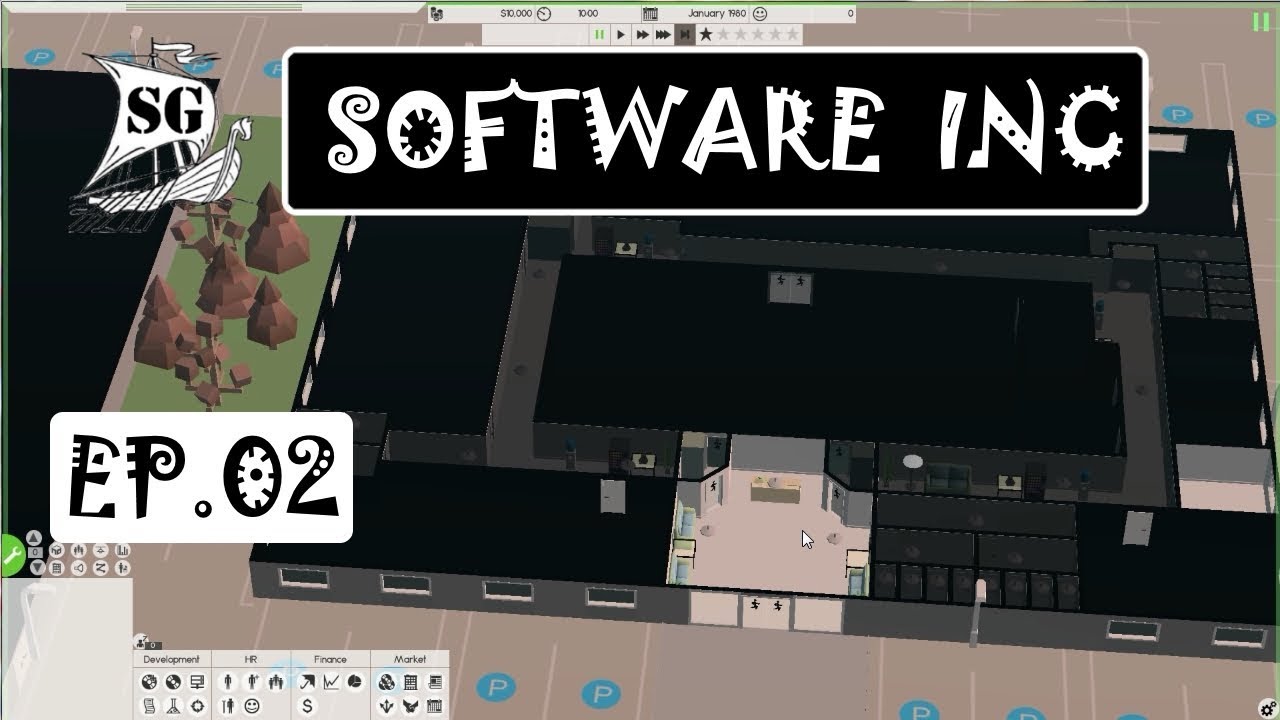Set game speed to triple fast-forward

(x=663, y=34)
